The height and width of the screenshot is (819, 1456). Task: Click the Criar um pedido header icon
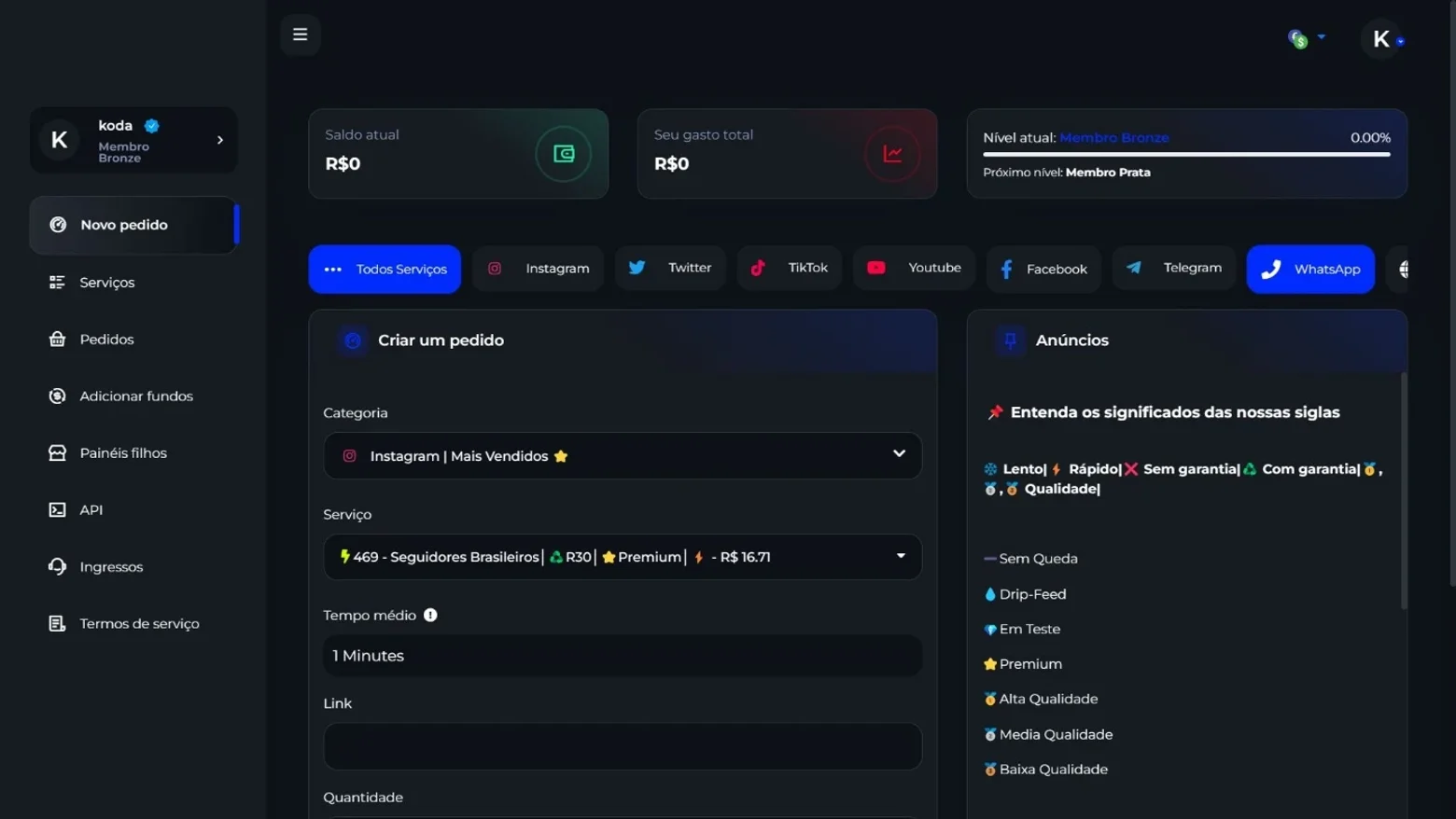click(x=353, y=340)
